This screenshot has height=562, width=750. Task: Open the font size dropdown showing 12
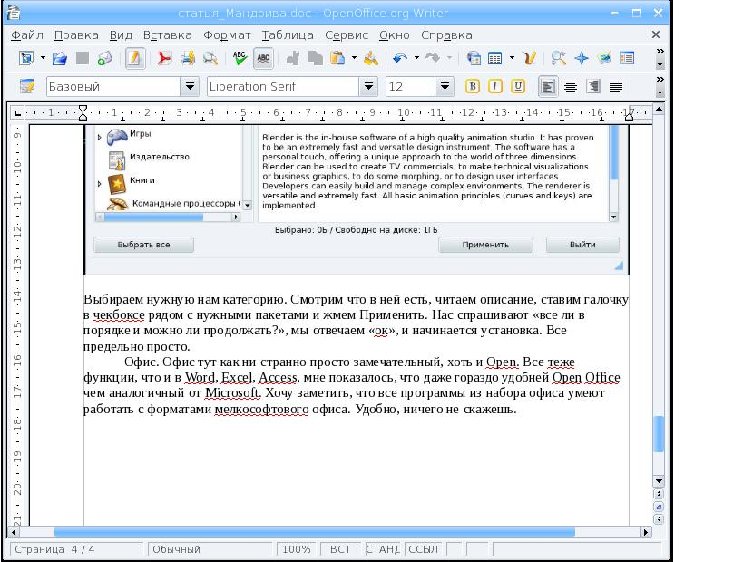click(445, 87)
